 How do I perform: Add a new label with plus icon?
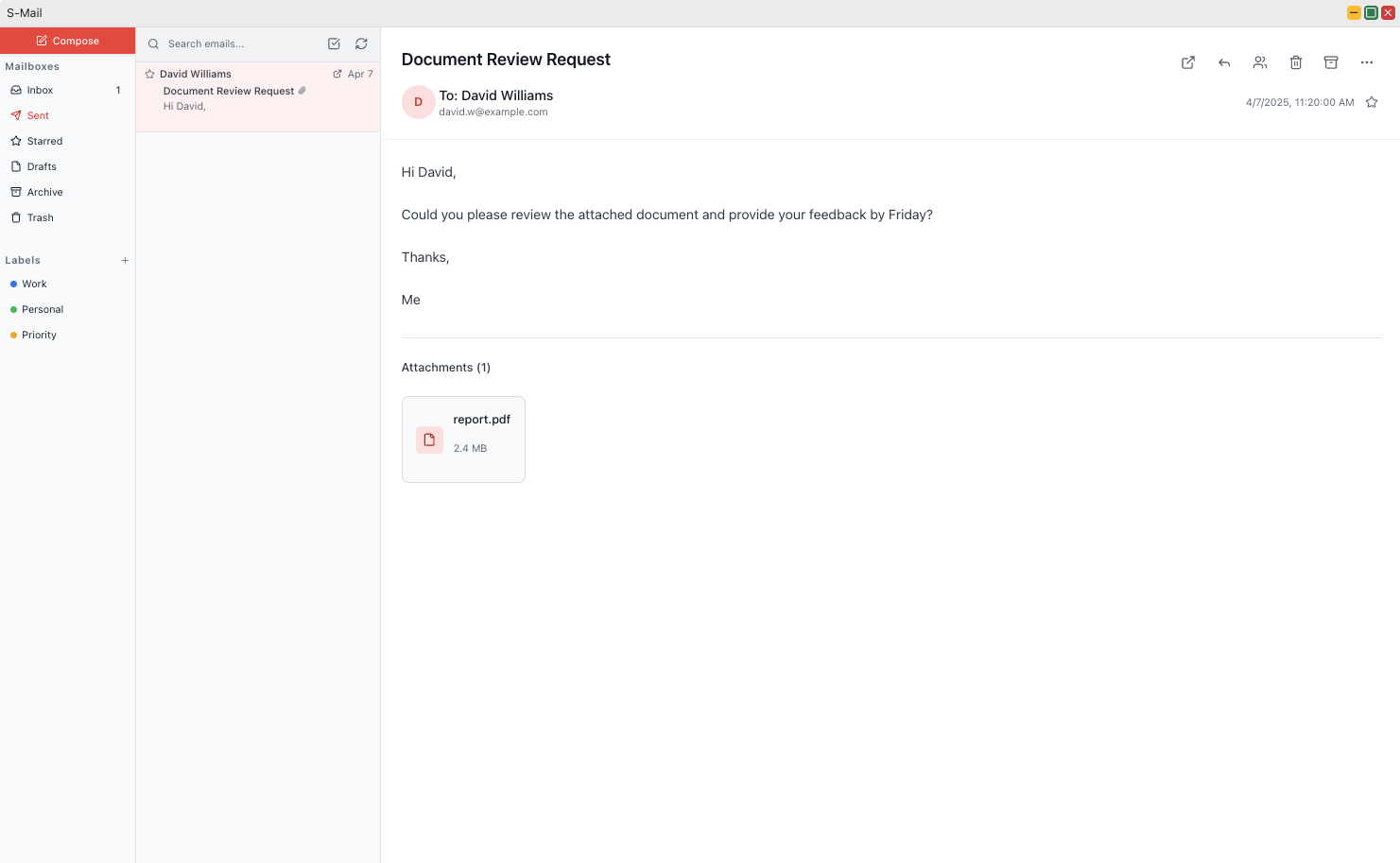(125, 260)
